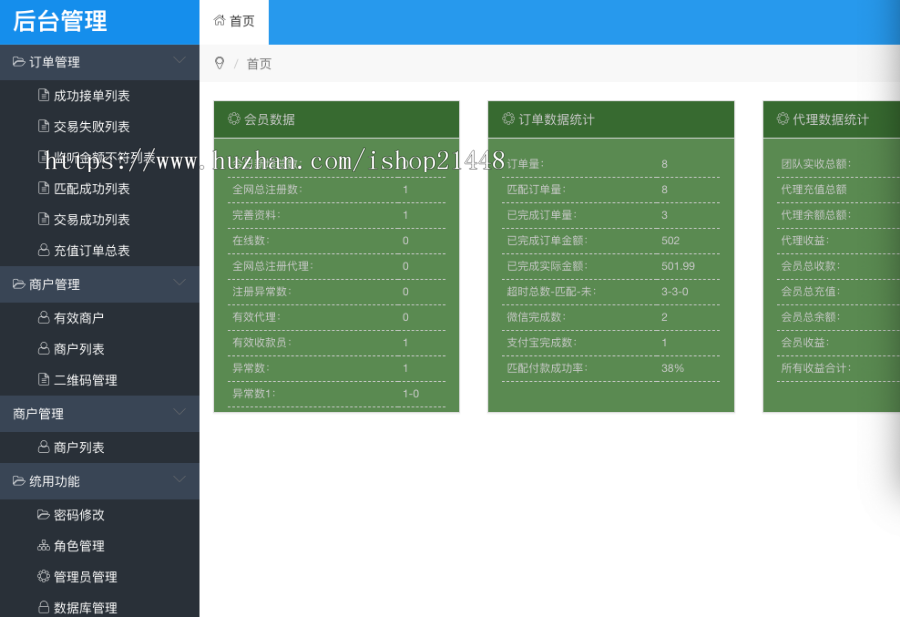The width and height of the screenshot is (900, 617).
Task: Click 会员数据 panel title
Action: click(x=269, y=119)
